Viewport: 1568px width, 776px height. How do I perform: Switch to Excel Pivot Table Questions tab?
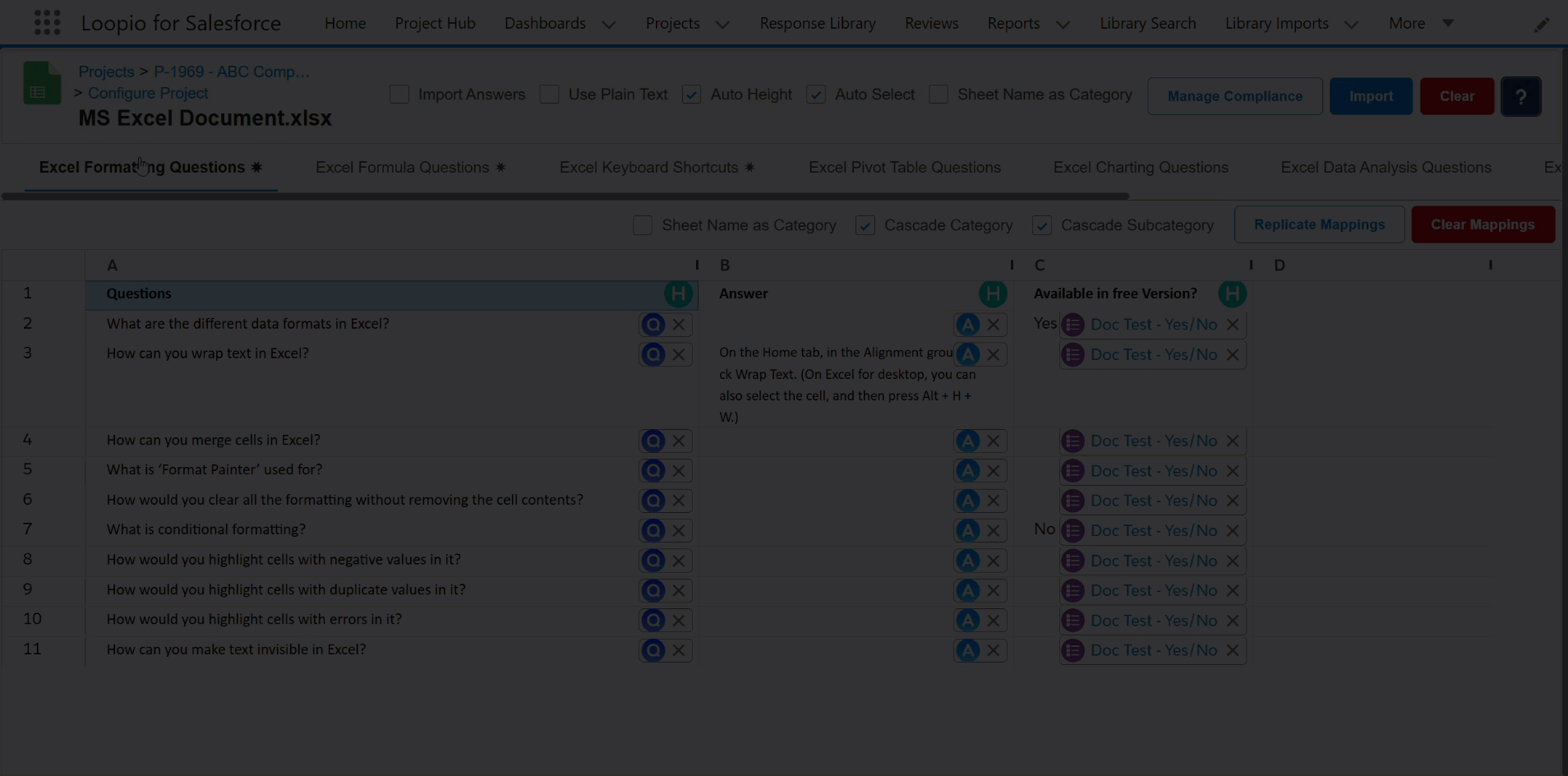(x=904, y=168)
